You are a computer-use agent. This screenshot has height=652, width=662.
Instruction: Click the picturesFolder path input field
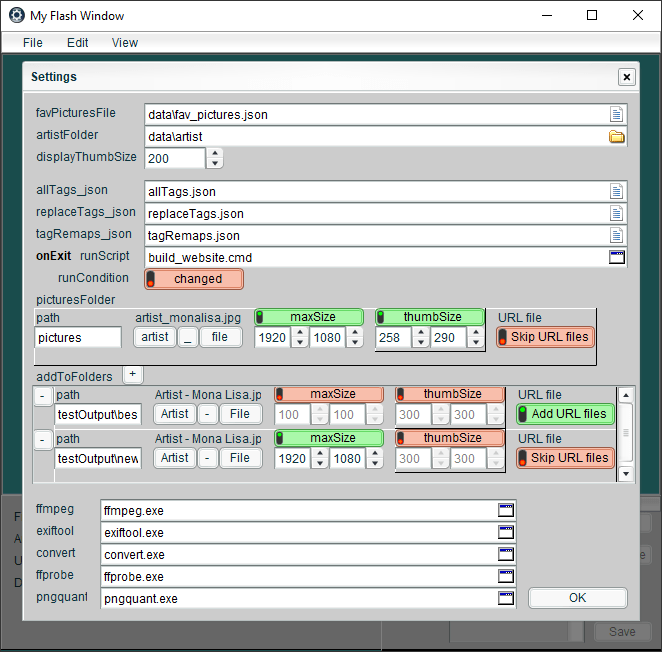78,338
